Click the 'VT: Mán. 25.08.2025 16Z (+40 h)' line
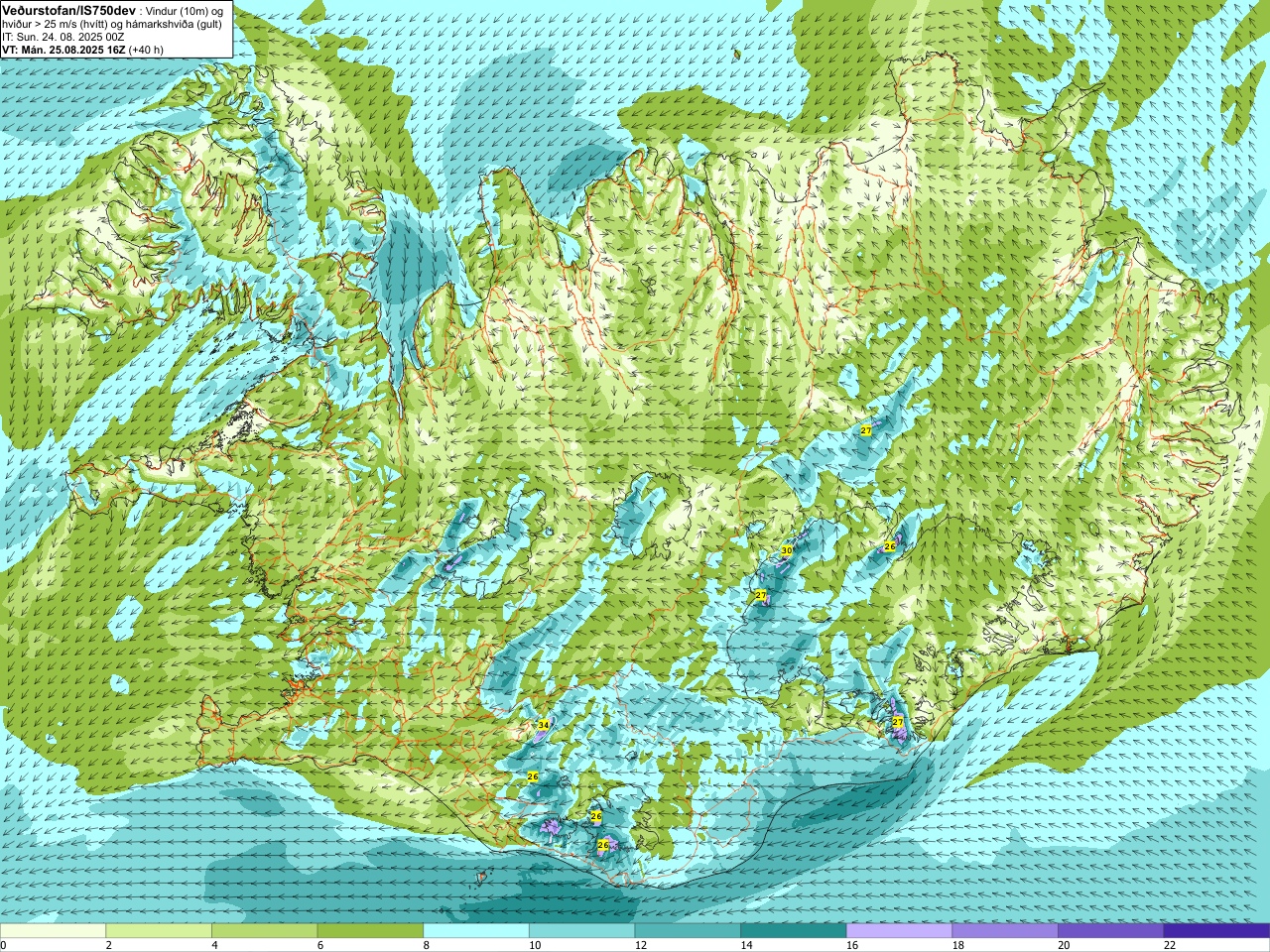 coord(83,50)
